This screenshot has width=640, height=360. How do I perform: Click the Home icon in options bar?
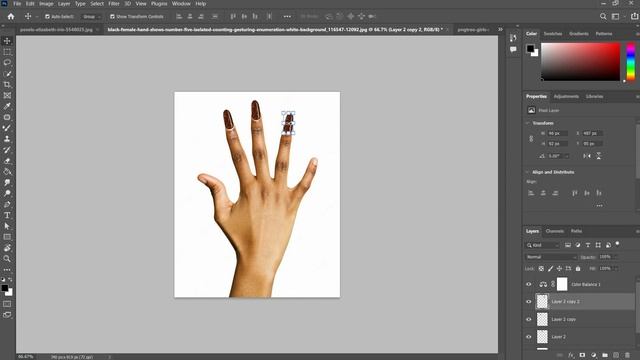point(11,16)
